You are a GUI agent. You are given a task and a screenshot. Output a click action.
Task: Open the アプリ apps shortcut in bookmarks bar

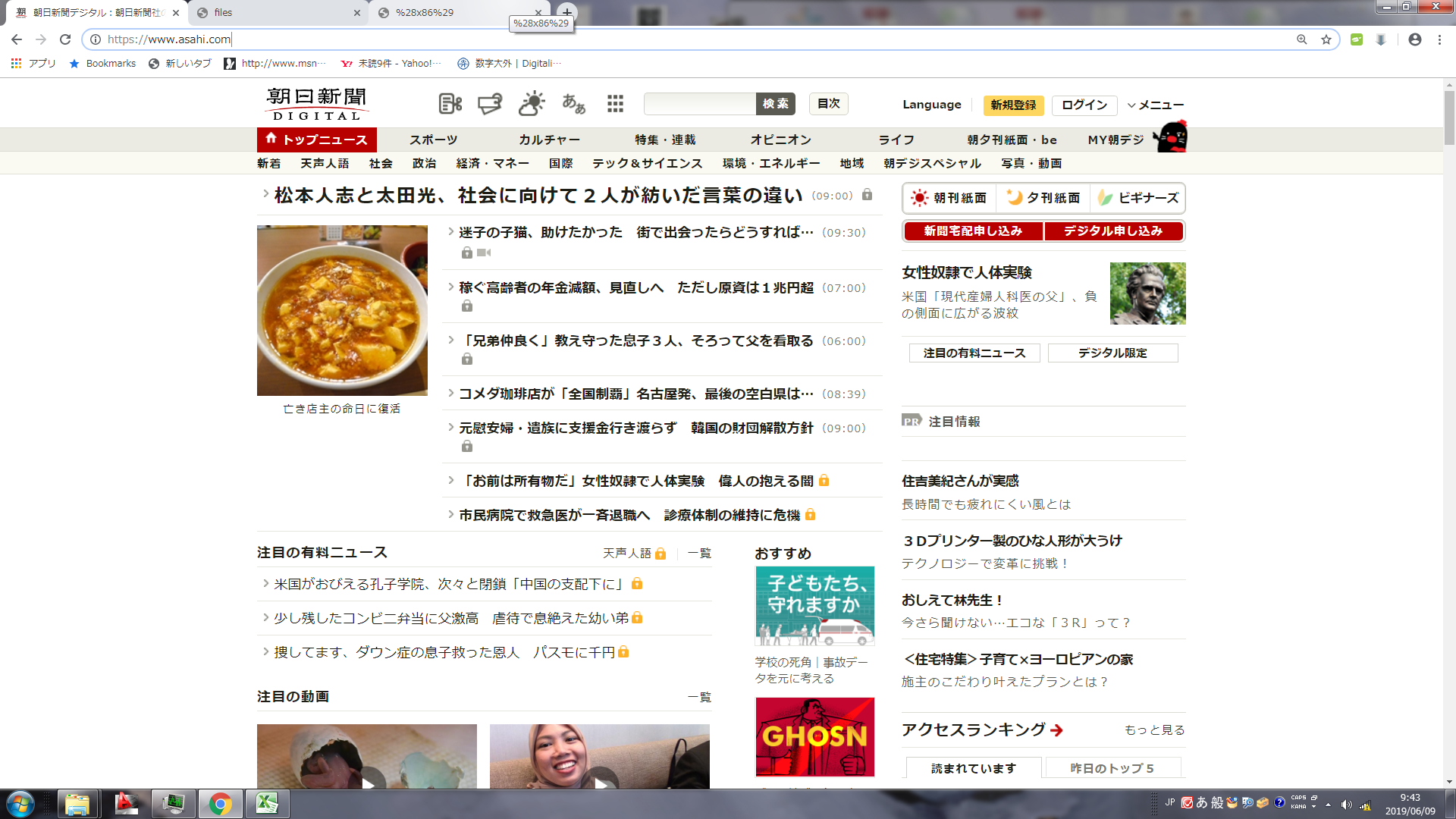pos(33,64)
